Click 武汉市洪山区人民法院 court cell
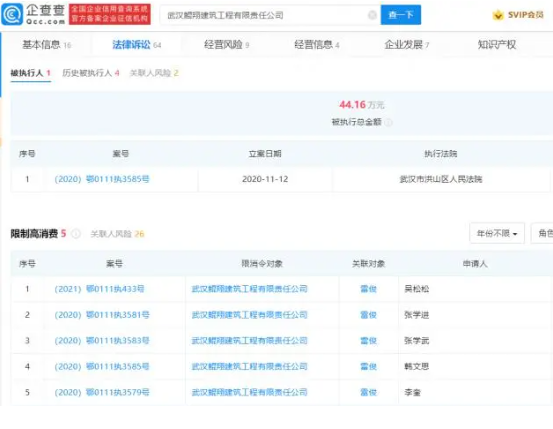553x429 pixels. tap(440, 179)
